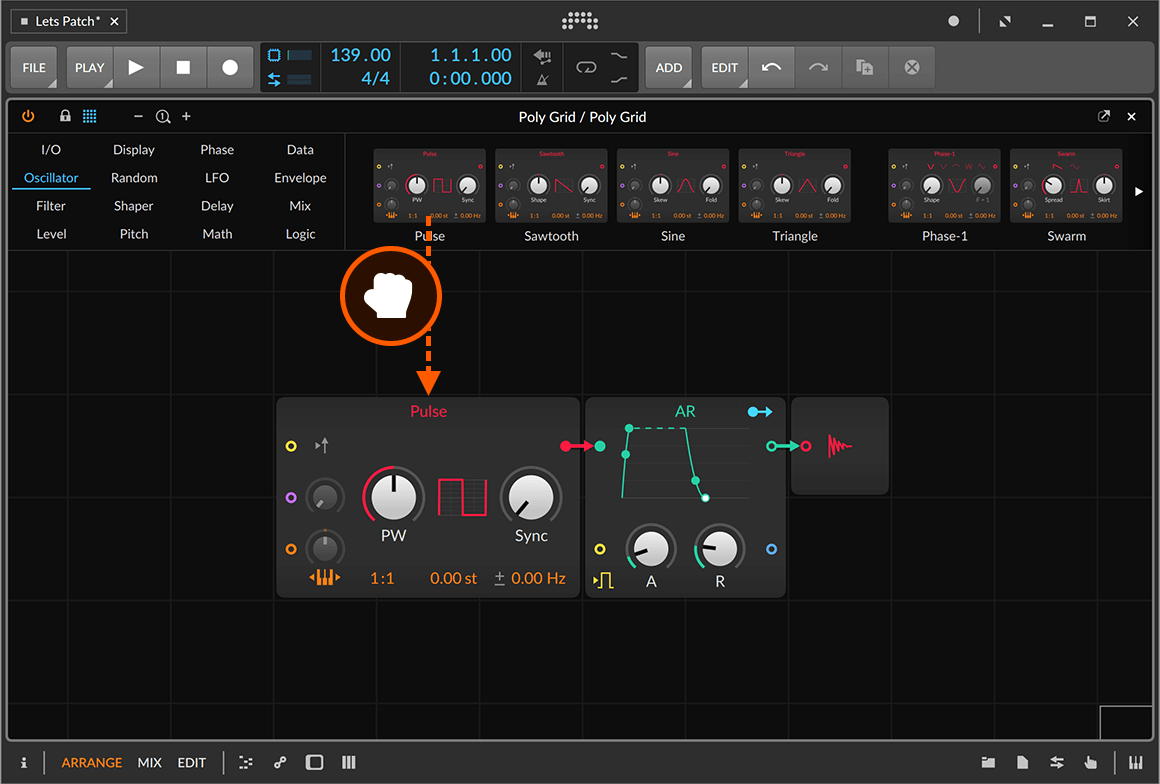Open the FILE menu dropdown
This screenshot has height=784, width=1160.
[34, 68]
